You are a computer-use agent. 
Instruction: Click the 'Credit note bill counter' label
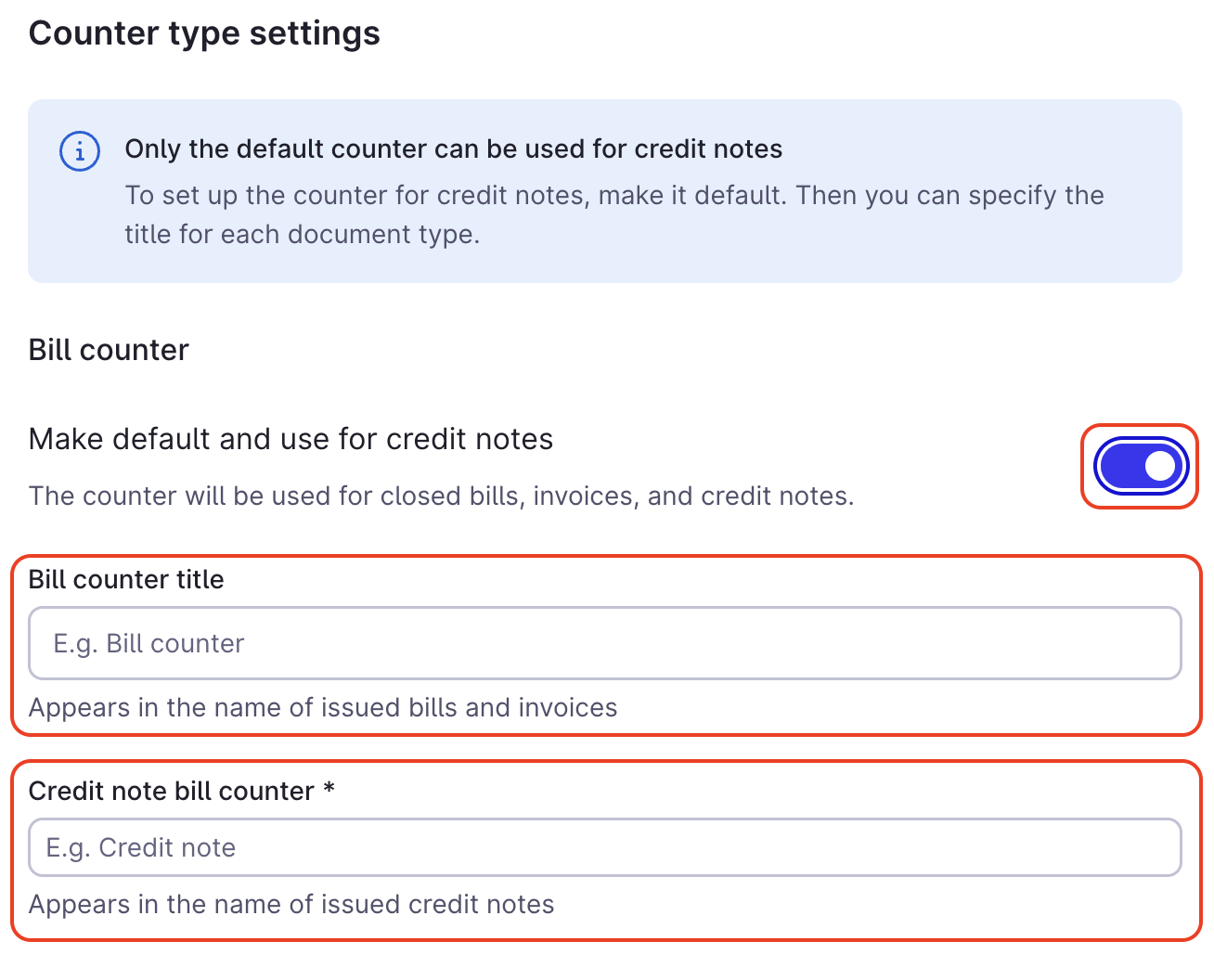170,791
